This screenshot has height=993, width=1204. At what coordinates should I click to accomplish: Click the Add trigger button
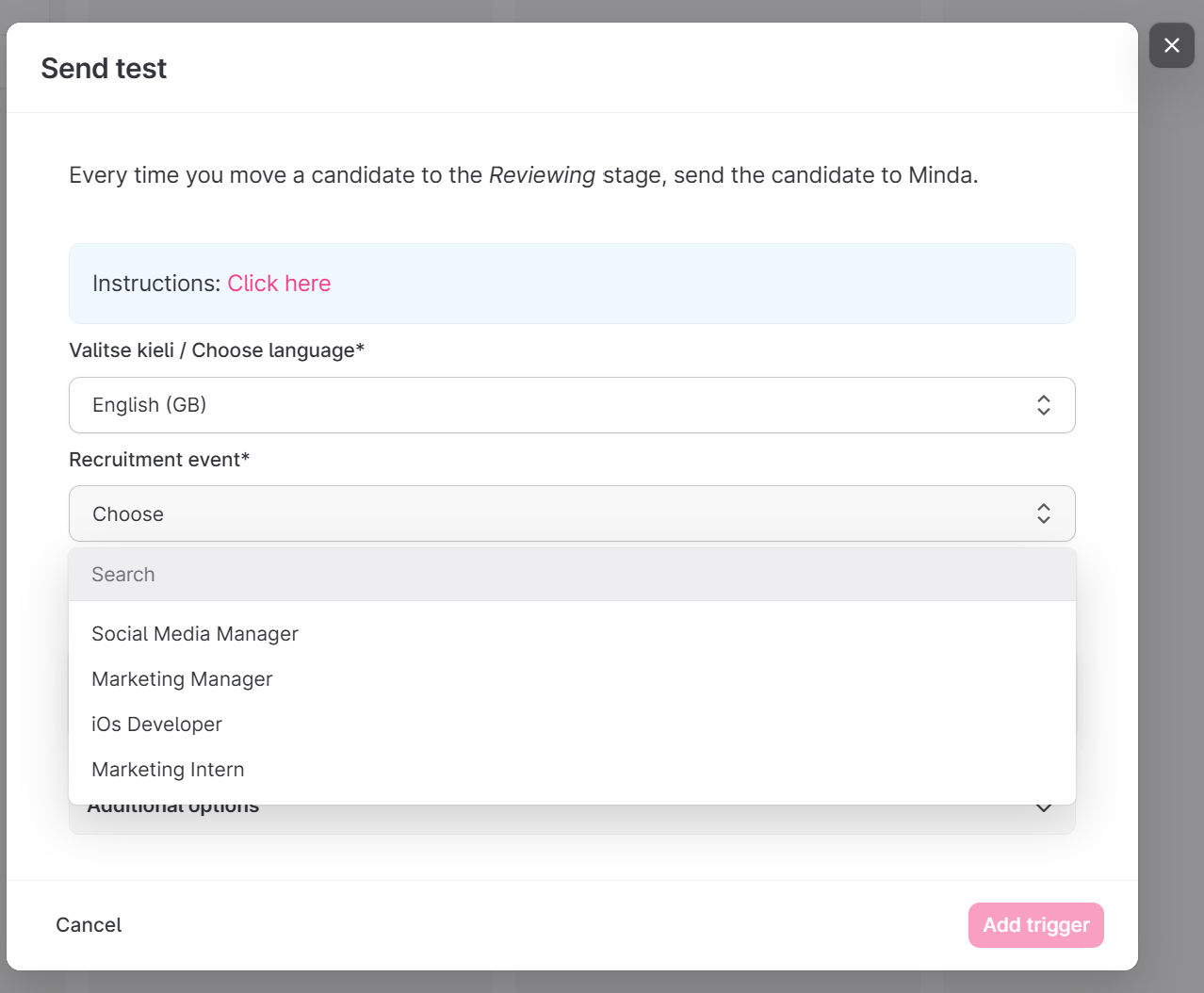(1035, 925)
